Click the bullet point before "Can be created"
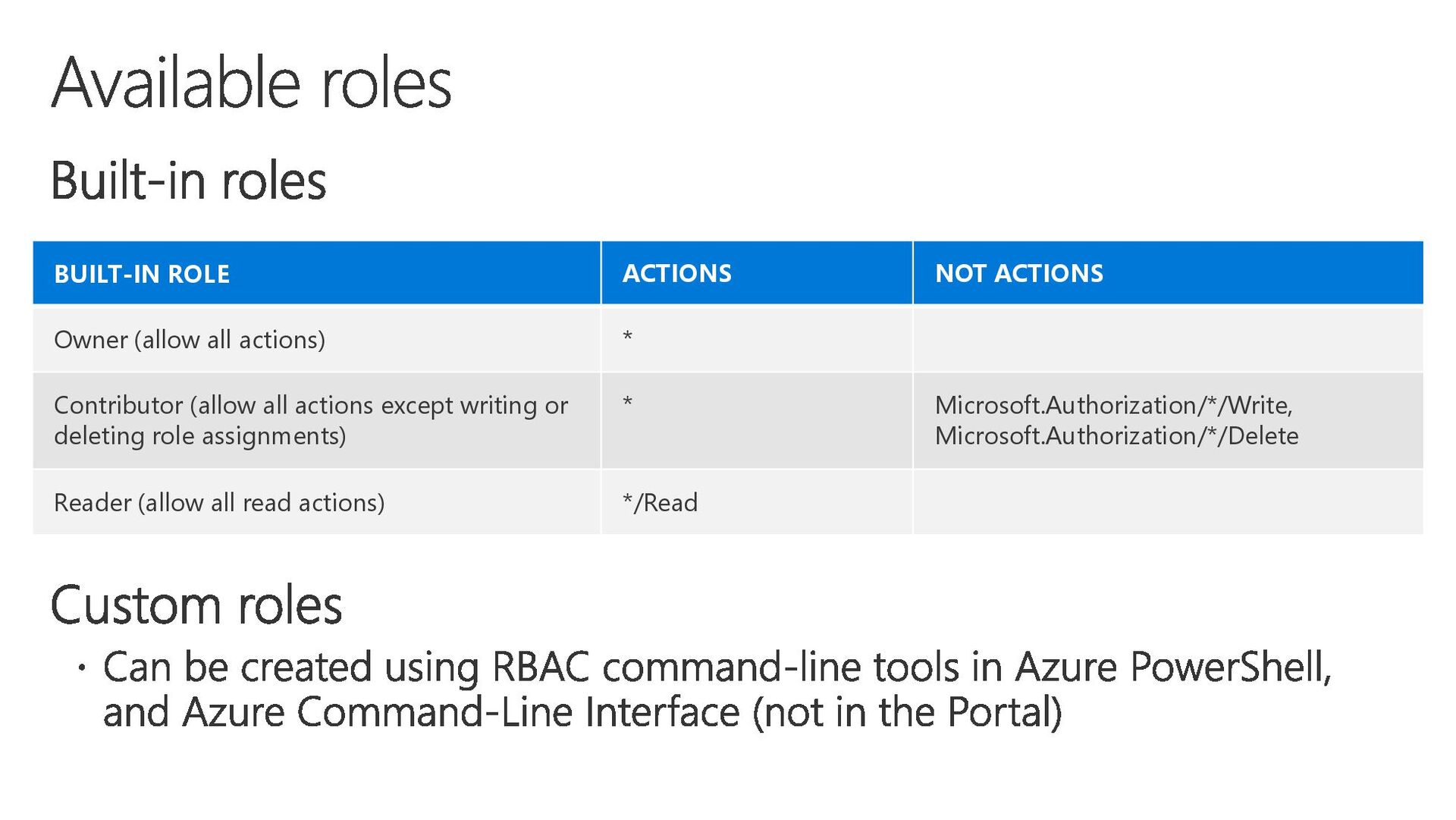The width and height of the screenshot is (1456, 820). (x=81, y=668)
